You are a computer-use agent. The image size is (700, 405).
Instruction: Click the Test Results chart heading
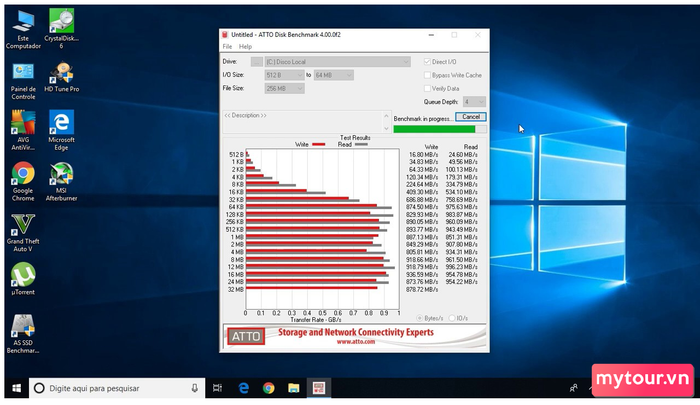355,138
